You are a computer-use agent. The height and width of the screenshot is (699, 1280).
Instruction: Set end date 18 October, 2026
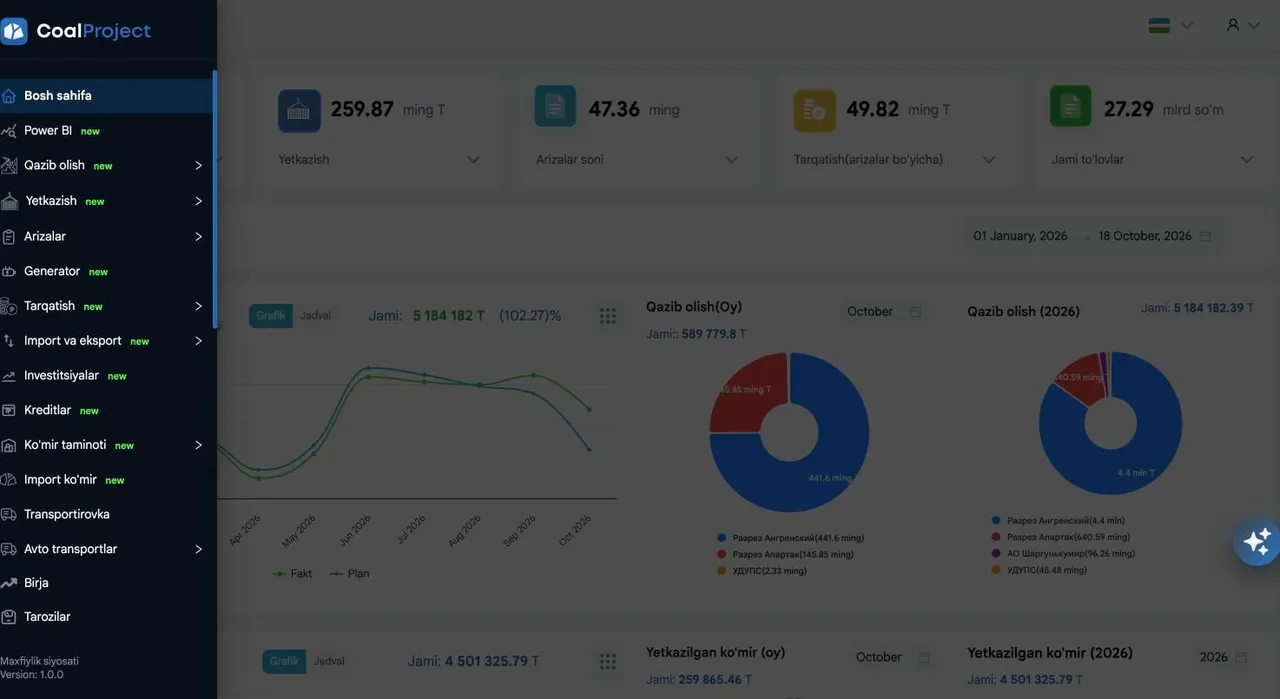(x=1145, y=237)
